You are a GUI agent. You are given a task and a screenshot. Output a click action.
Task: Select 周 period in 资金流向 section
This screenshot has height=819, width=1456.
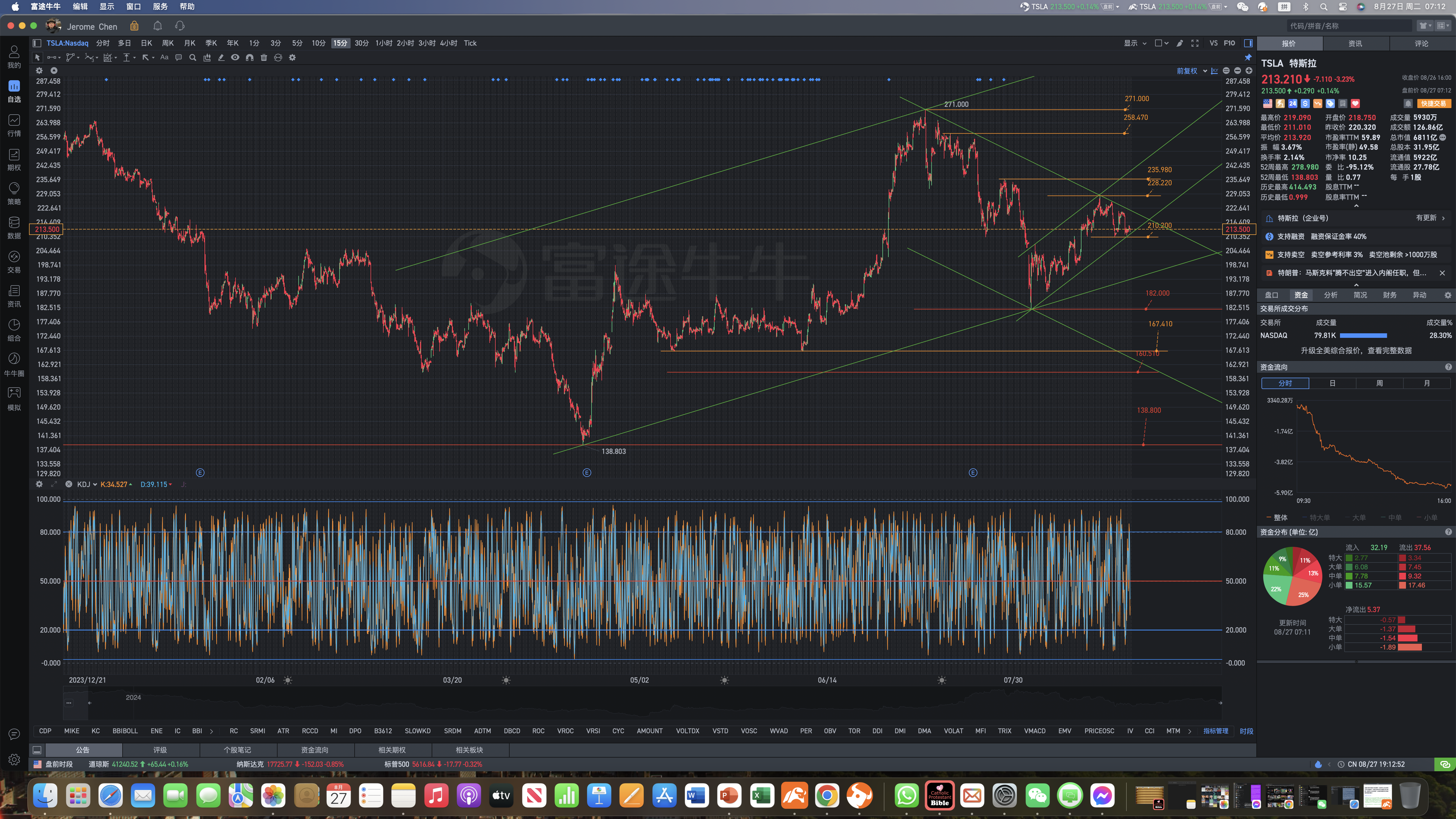click(1380, 383)
